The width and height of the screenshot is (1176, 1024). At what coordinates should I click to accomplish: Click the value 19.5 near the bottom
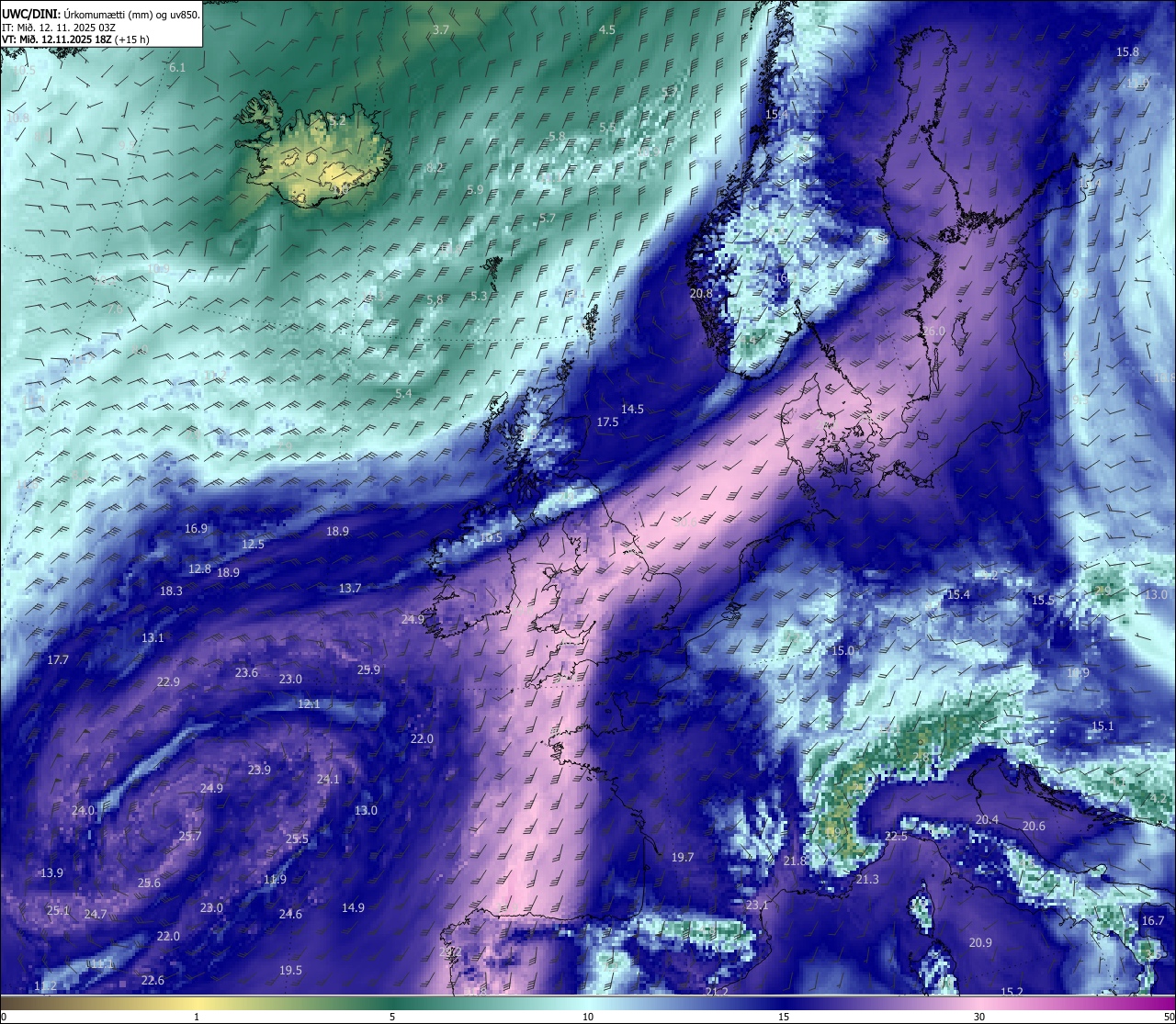(290, 970)
